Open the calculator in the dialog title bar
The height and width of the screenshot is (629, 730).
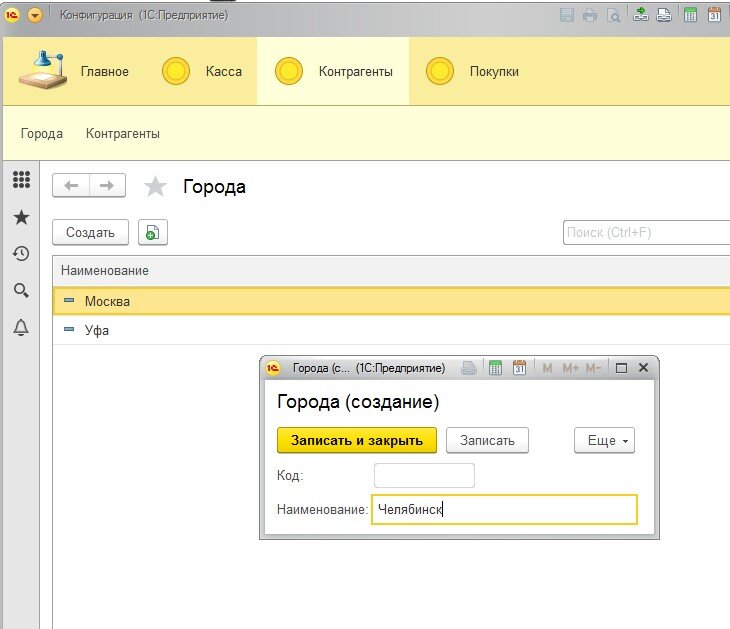pyautogui.click(x=495, y=368)
